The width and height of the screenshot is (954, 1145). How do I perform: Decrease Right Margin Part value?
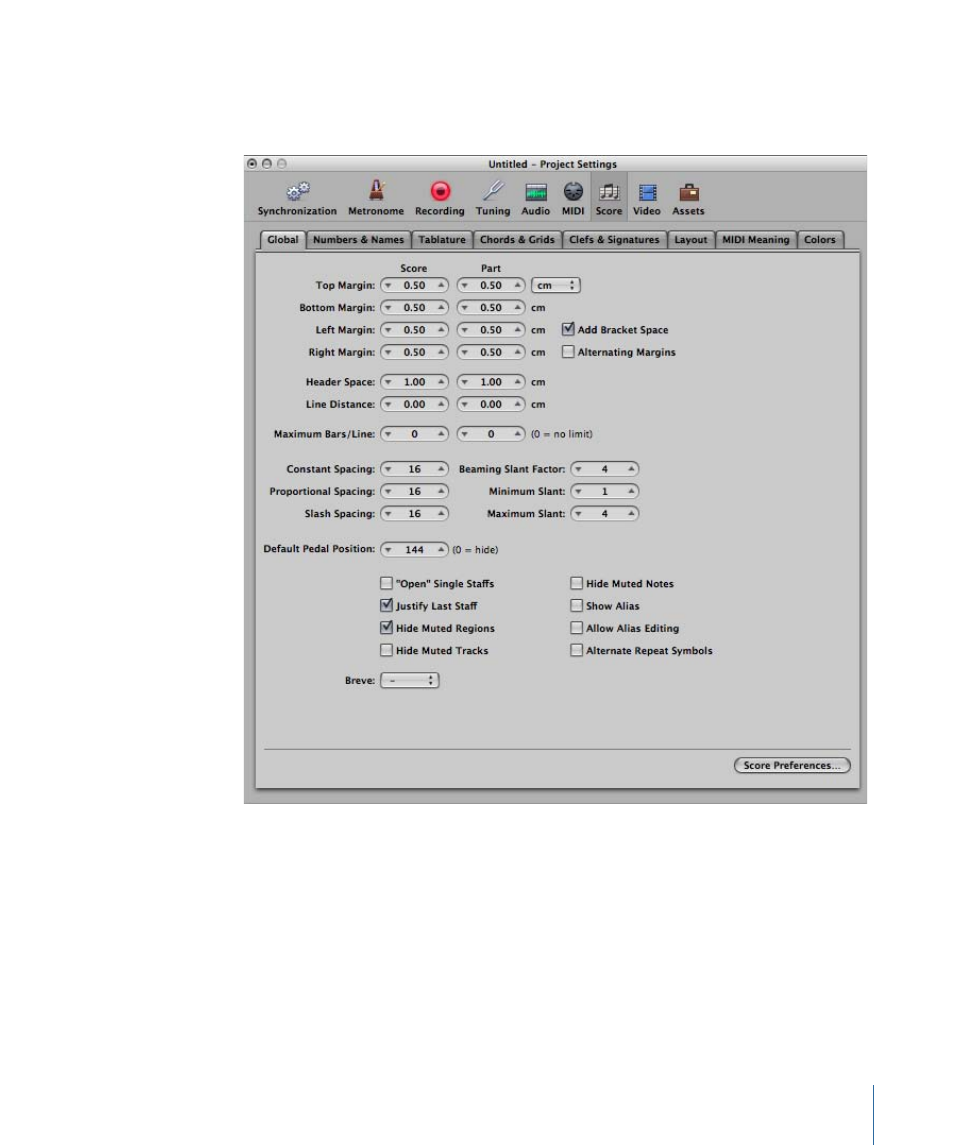pos(465,352)
